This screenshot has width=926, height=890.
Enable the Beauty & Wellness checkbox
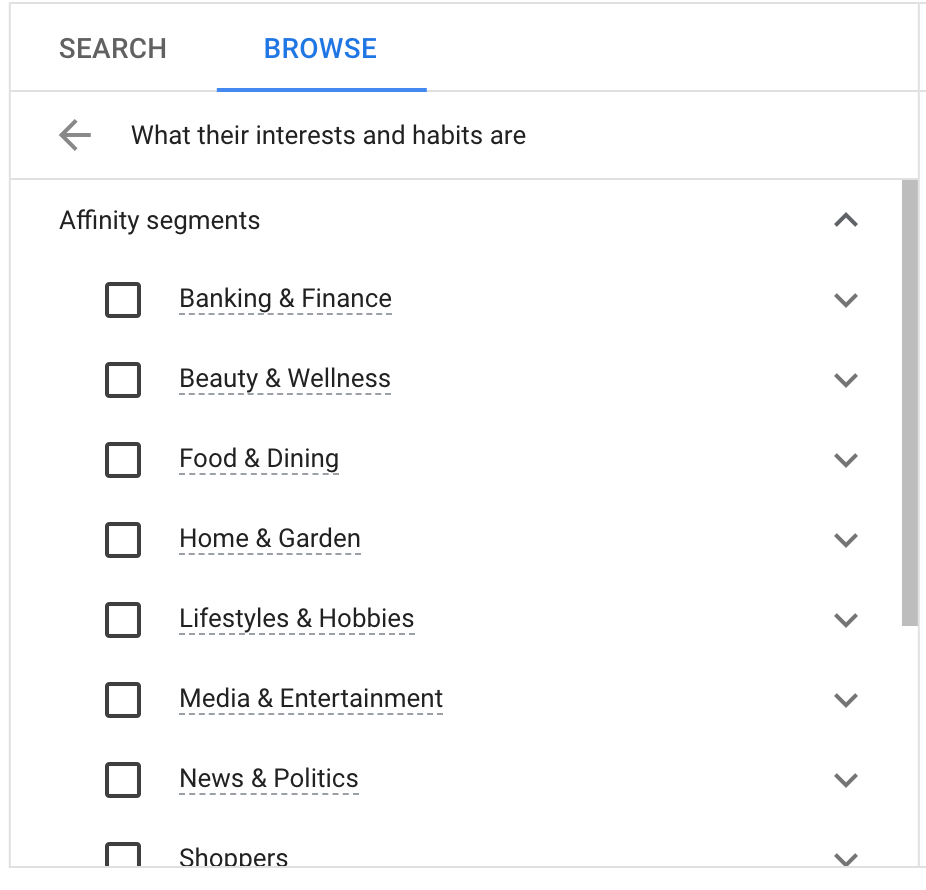coord(123,380)
